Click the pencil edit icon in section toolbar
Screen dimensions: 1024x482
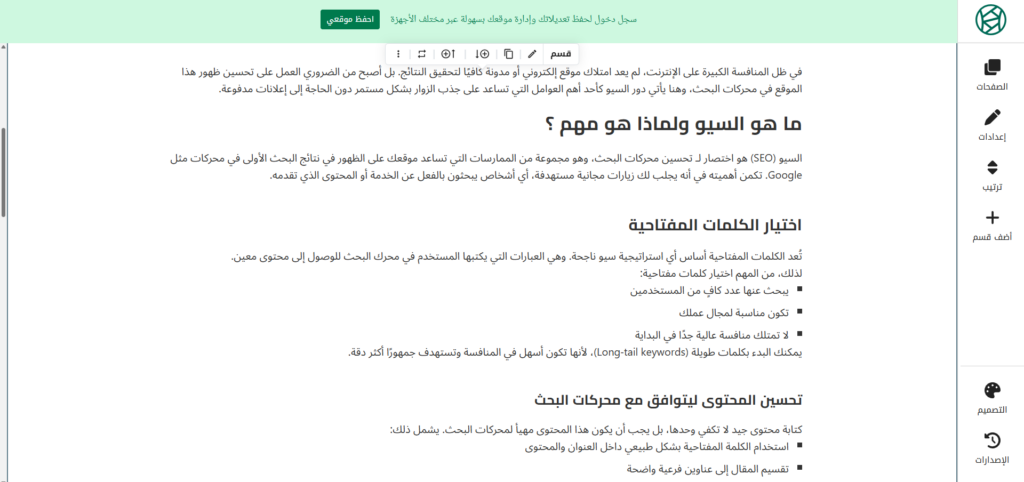click(x=533, y=53)
